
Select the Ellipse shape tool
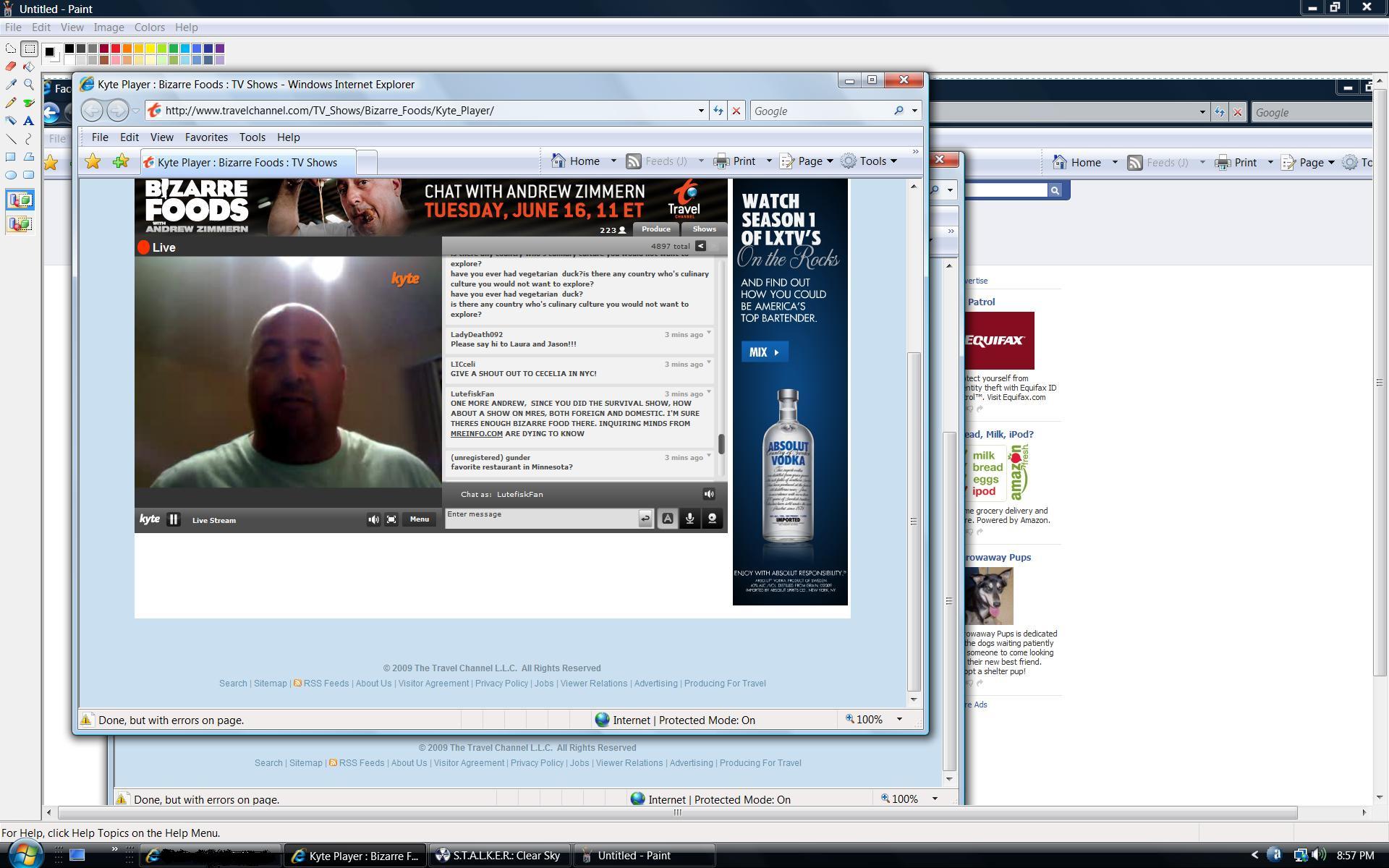[11, 175]
